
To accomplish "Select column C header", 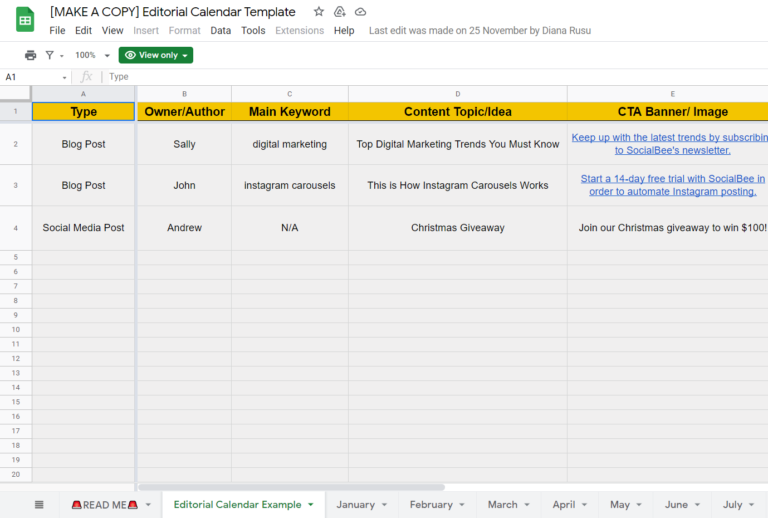I will click(x=289, y=94).
